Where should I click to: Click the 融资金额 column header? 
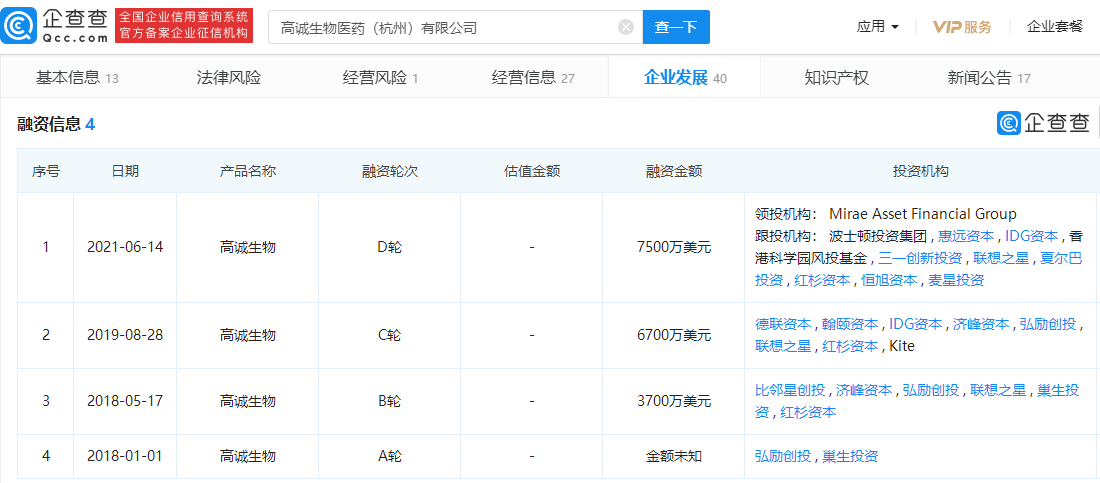point(673,171)
